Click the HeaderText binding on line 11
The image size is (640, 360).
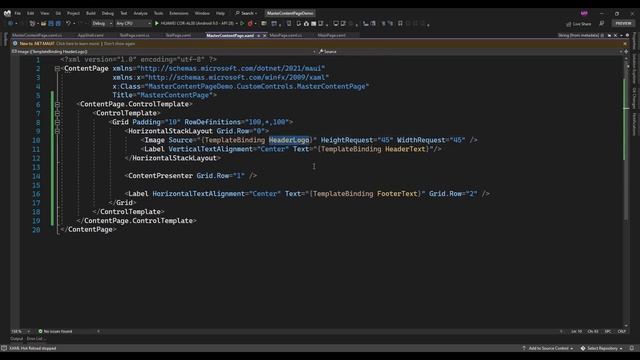click(405, 149)
